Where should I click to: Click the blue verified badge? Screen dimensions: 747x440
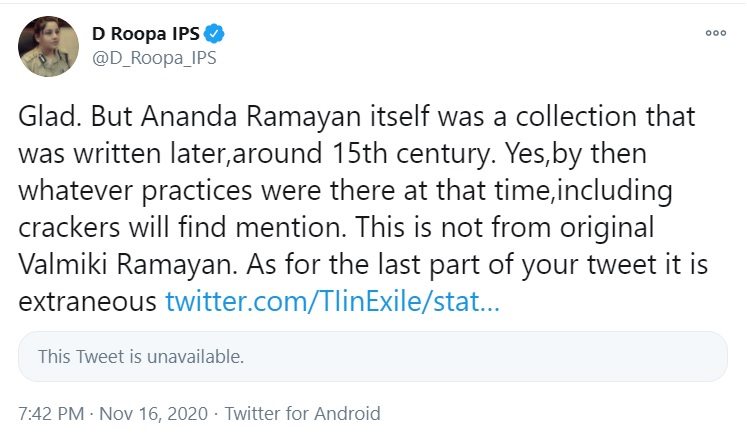(215, 34)
